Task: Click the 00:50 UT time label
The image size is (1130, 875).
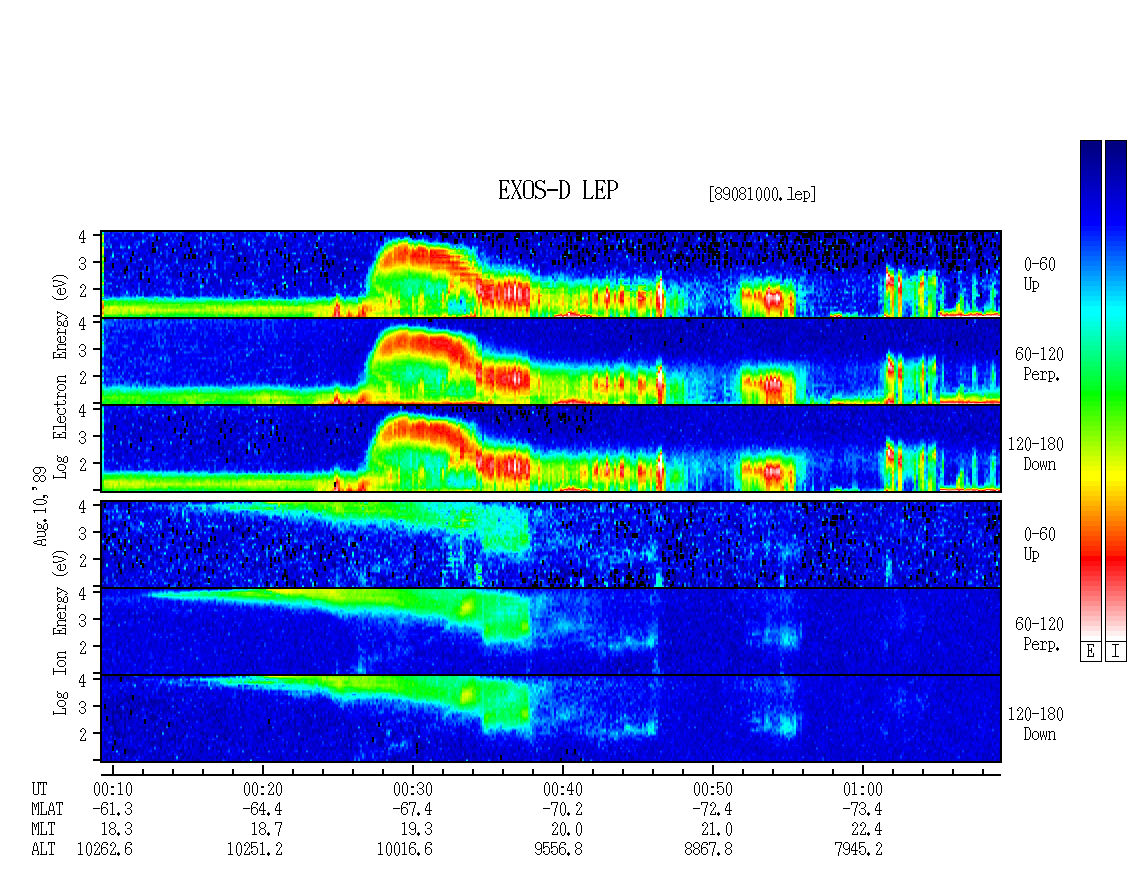Action: click(x=713, y=789)
